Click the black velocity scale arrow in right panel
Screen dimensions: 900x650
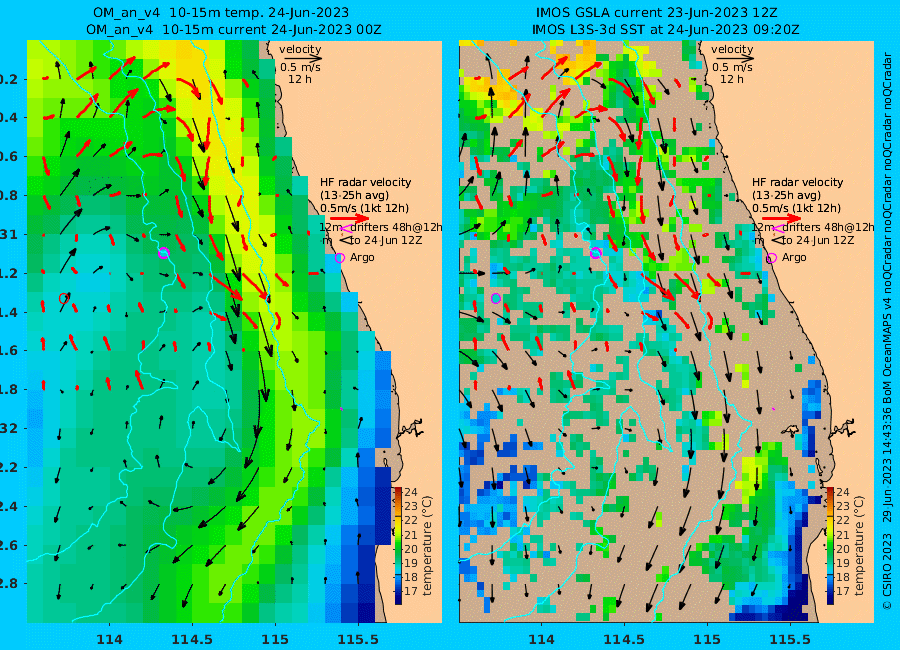point(733,58)
